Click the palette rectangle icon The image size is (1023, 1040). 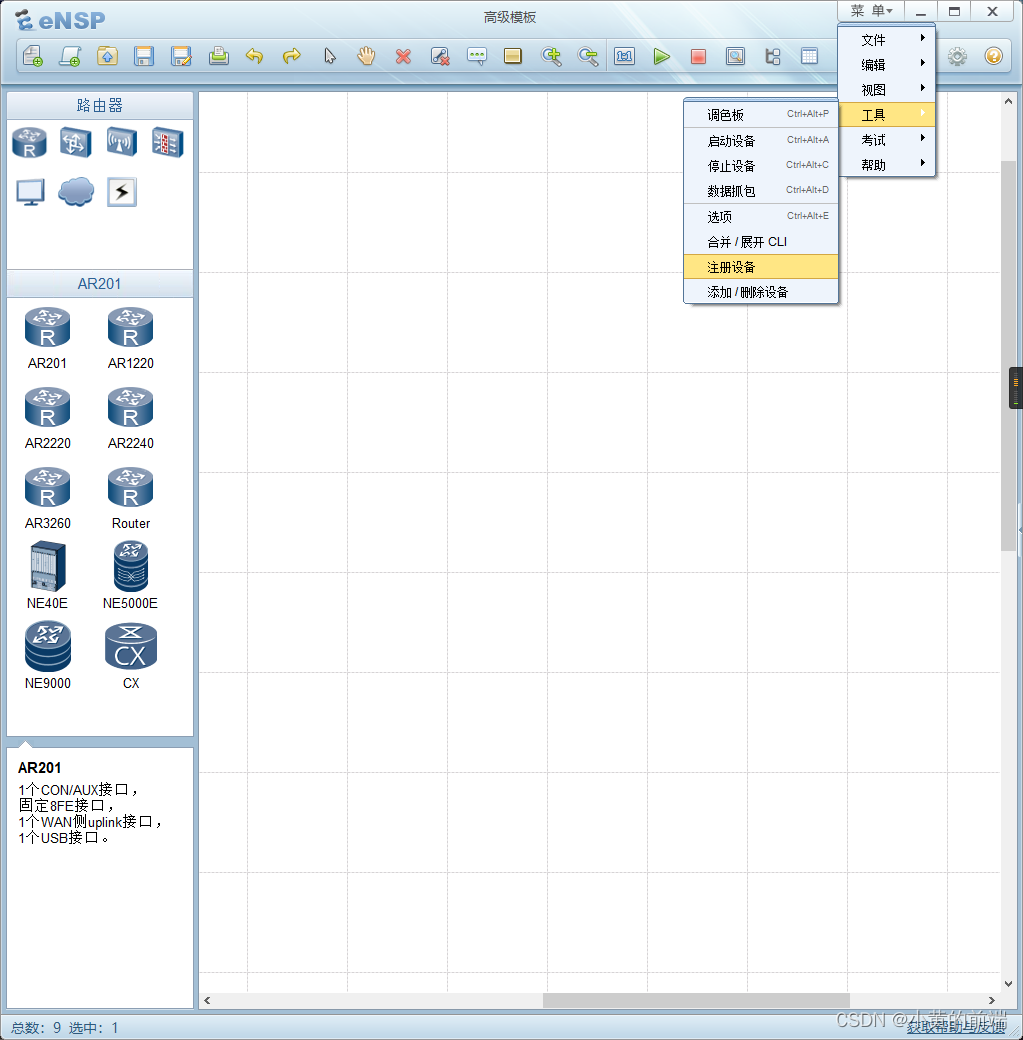(513, 56)
